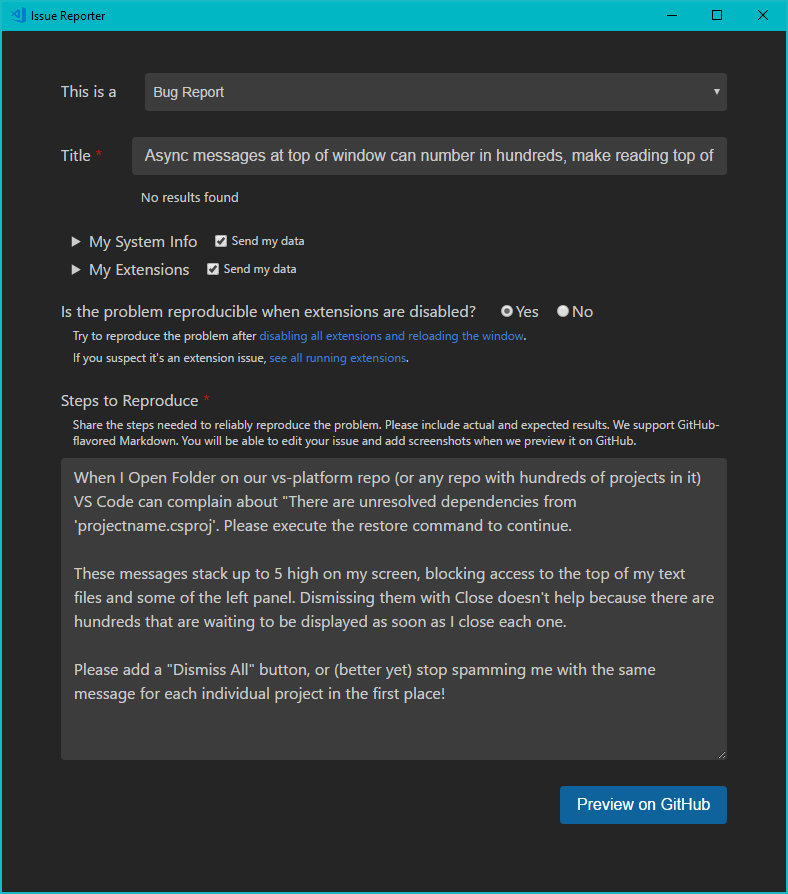Click the disclosure triangle beside My Extensions
This screenshot has height=894, width=788.
click(x=75, y=269)
